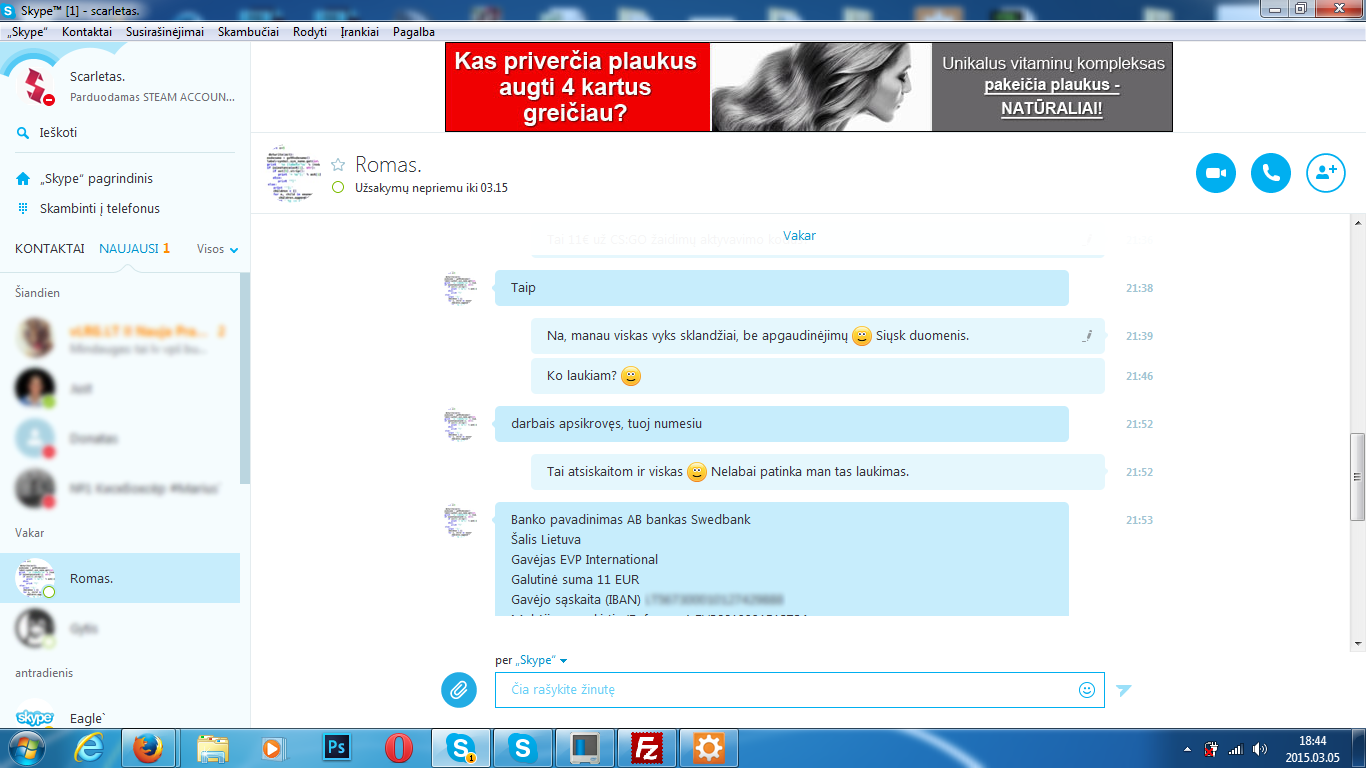Show hidden system tray icons

click(x=1187, y=748)
